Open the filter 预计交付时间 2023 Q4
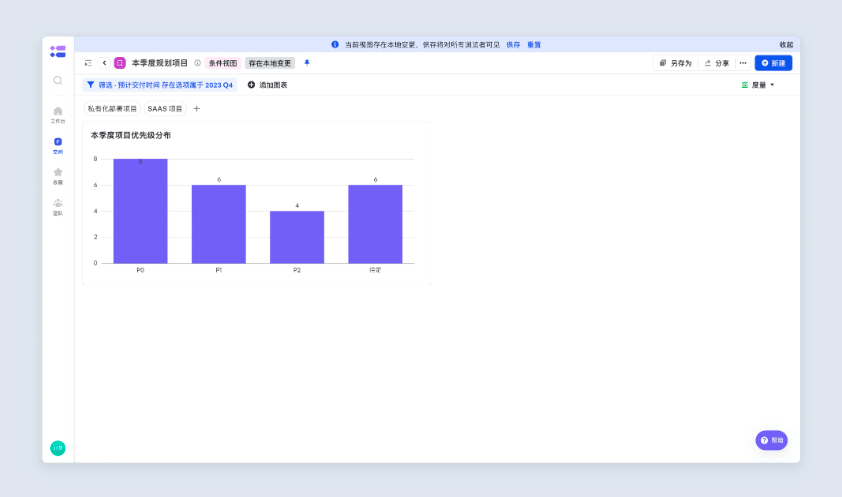This screenshot has width=842, height=497. pos(159,85)
